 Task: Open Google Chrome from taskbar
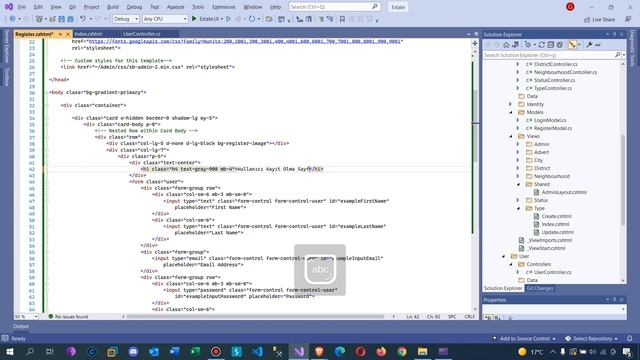pyautogui.click(x=402, y=351)
